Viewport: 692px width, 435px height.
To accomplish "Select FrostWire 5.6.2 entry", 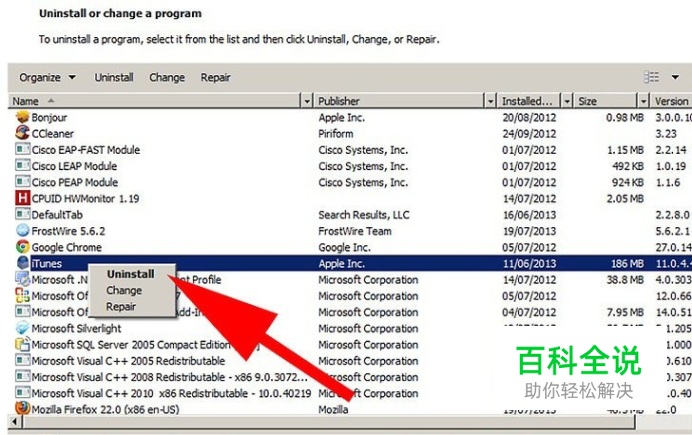I will pyautogui.click(x=68, y=231).
